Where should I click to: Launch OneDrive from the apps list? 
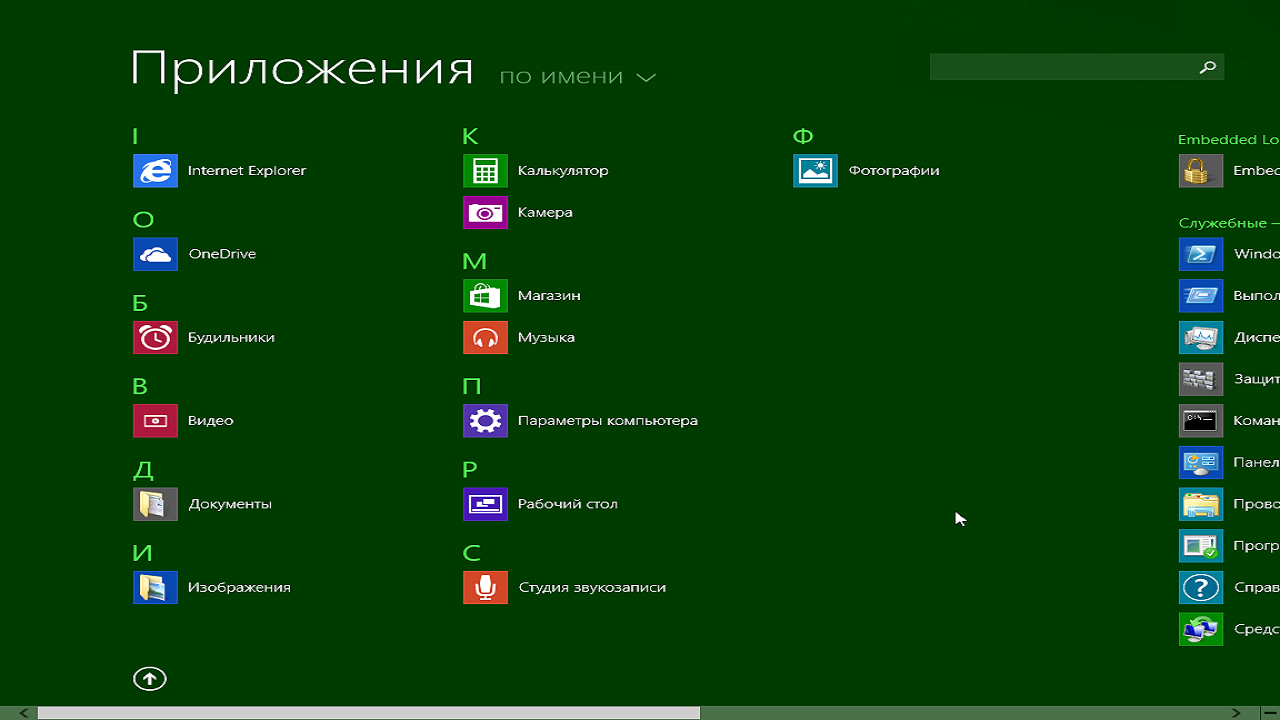tap(155, 254)
